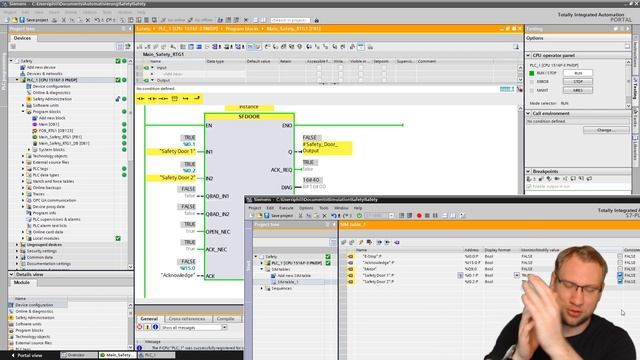This screenshot has width=640, height=360.
Task: Open Device configuration item
Action: 51,86
